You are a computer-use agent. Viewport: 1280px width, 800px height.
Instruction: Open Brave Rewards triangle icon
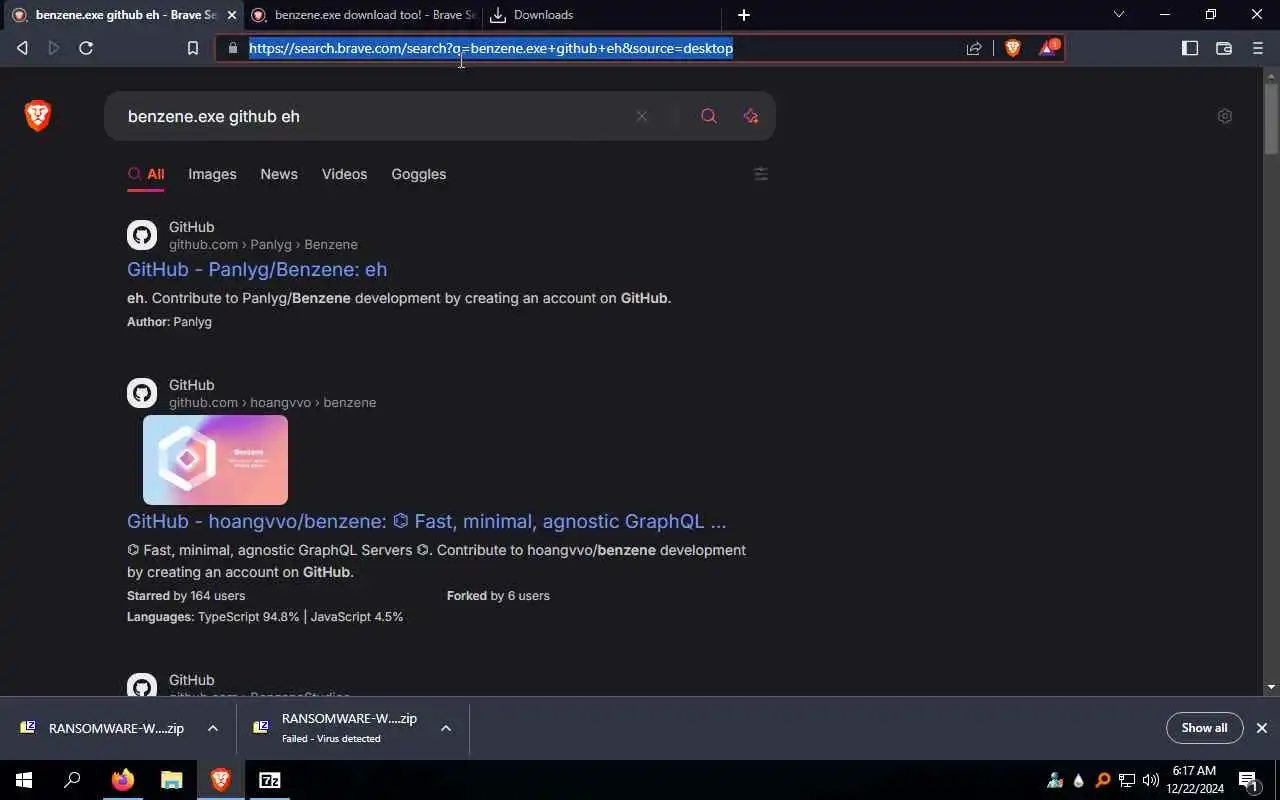tap(1047, 48)
